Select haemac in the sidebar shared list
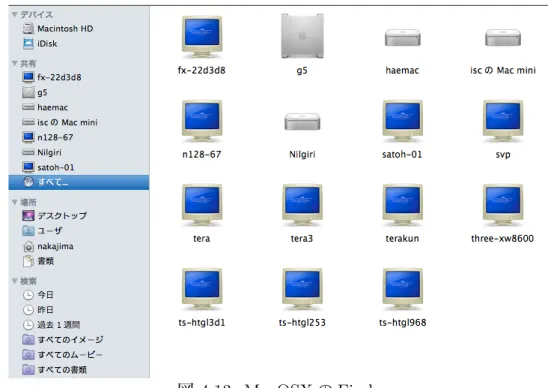The width and height of the screenshot is (548, 388). tap(79, 107)
